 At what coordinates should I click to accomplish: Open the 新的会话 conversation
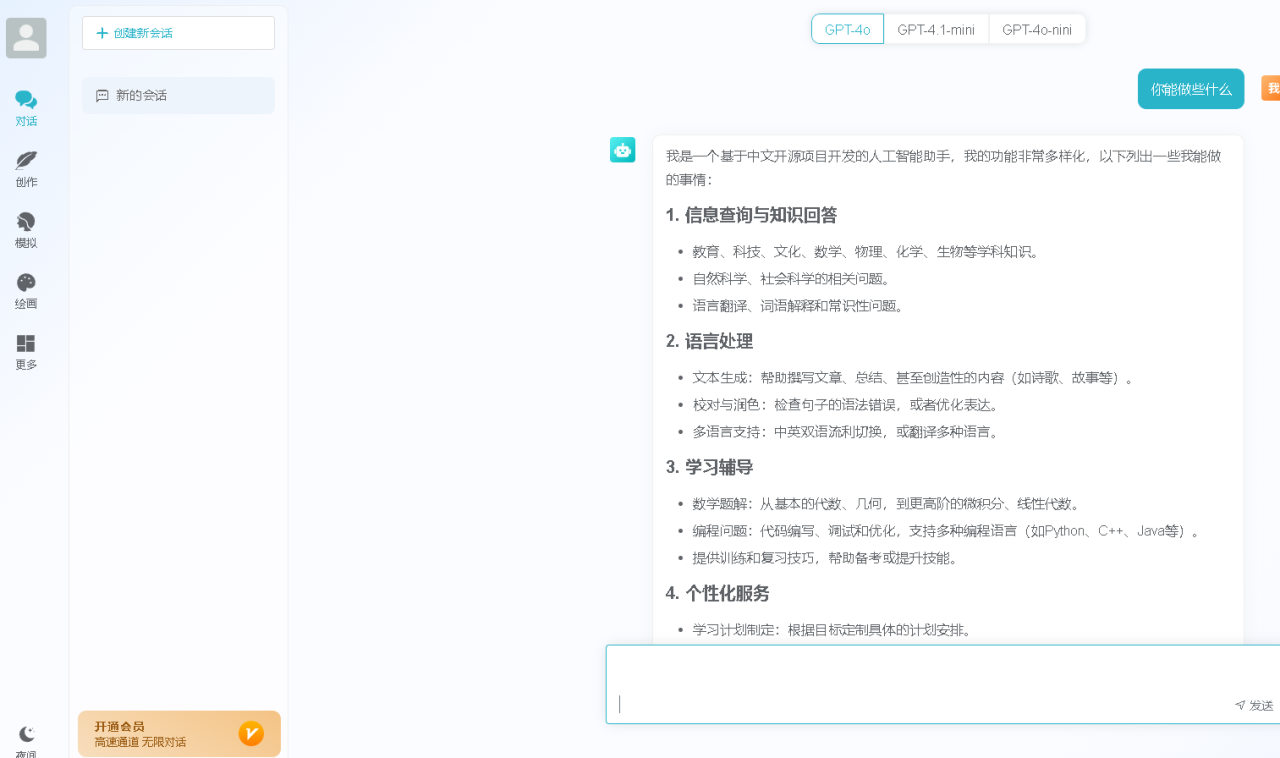[178, 96]
